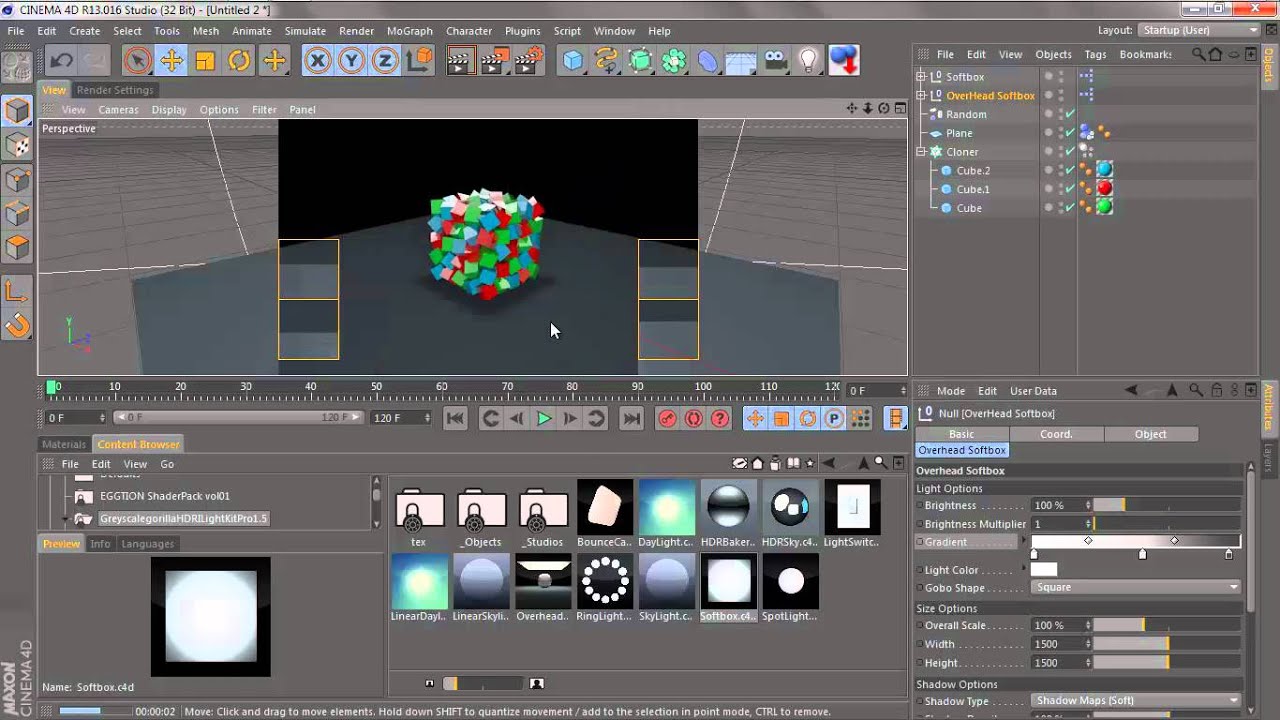Screen dimensions: 1280x720
Task: Open the File menu in main menu bar
Action: point(16,31)
